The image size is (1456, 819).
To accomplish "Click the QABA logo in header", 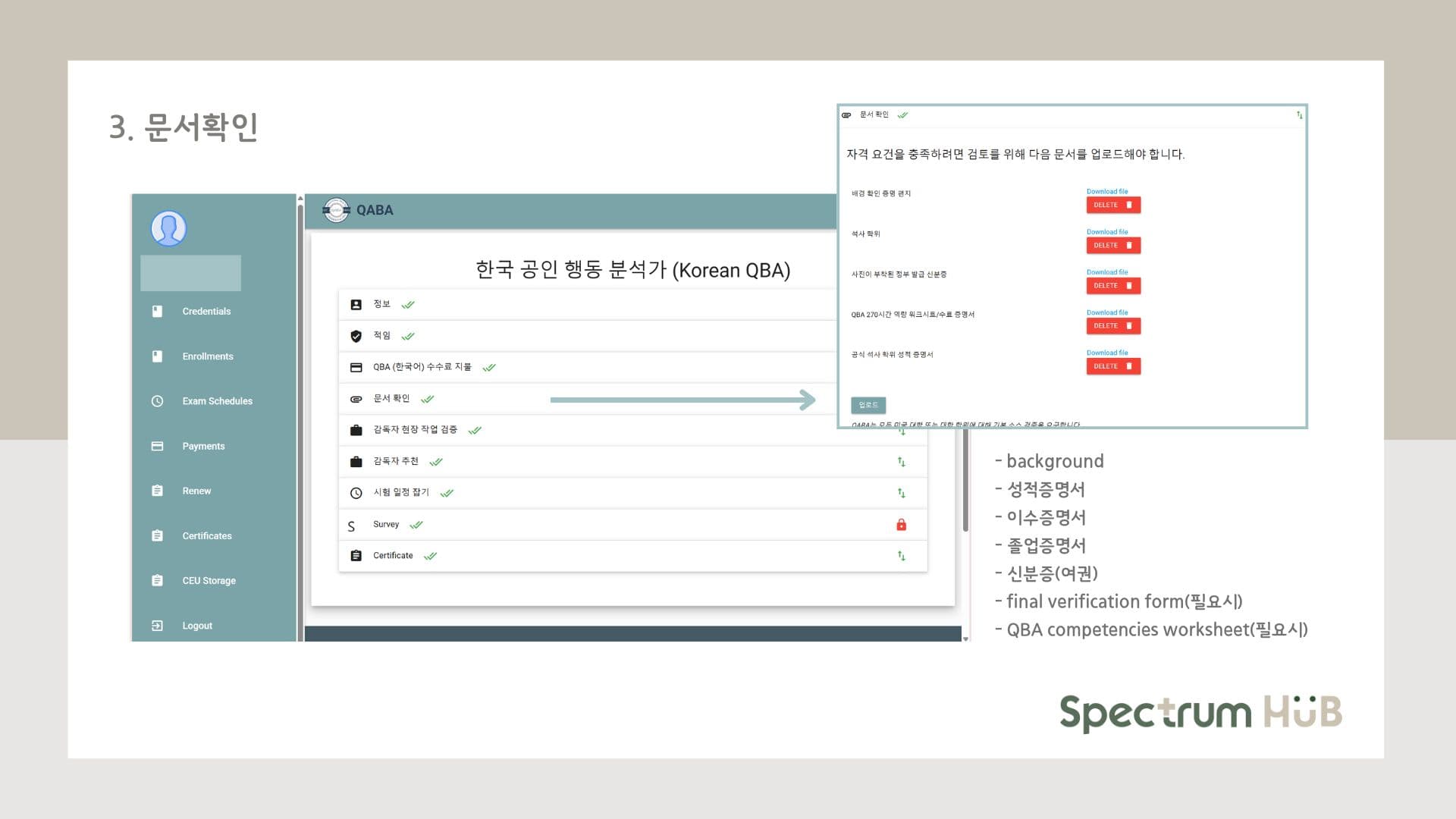I will (x=336, y=210).
